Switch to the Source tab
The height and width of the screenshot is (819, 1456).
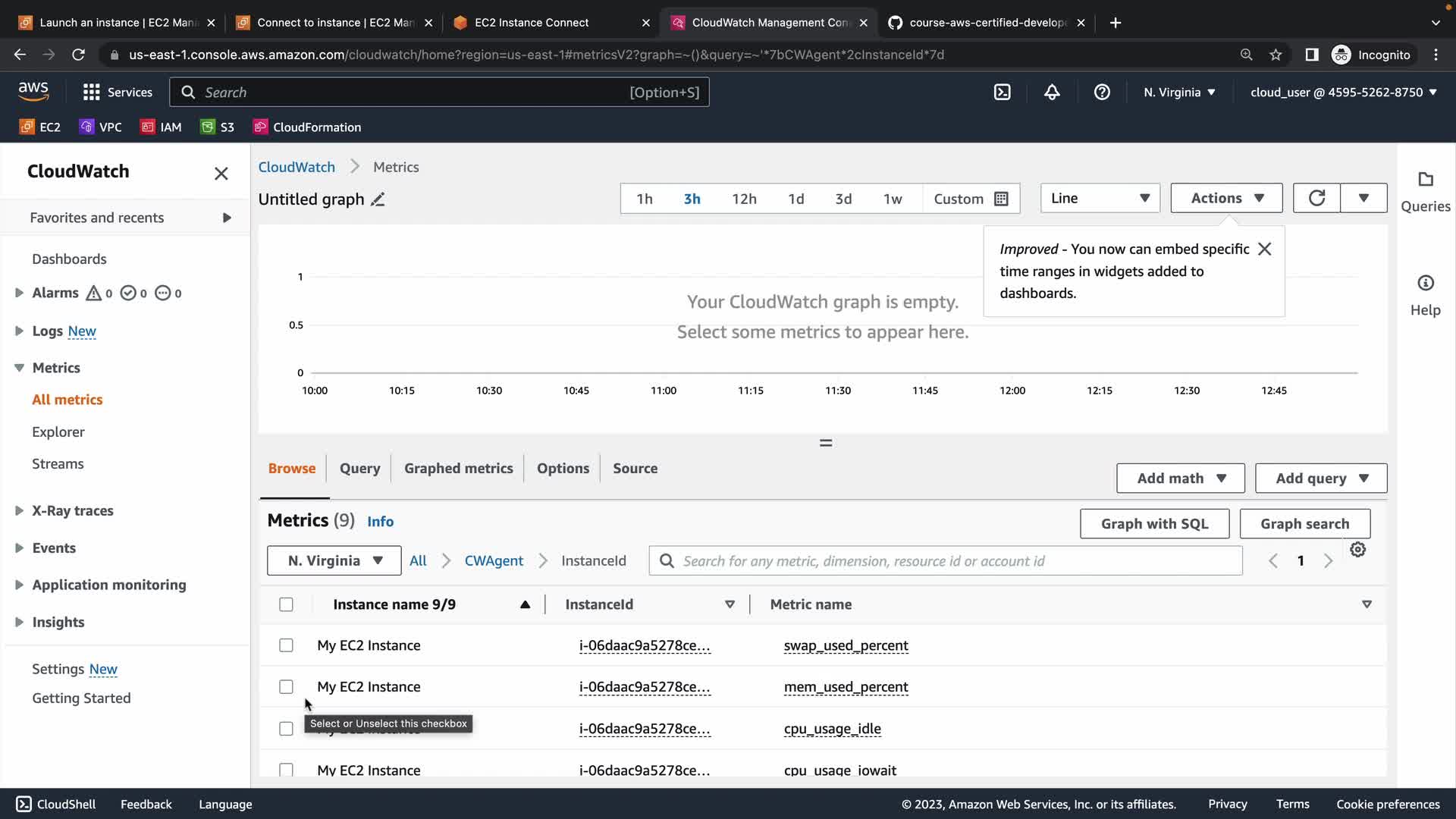635,469
